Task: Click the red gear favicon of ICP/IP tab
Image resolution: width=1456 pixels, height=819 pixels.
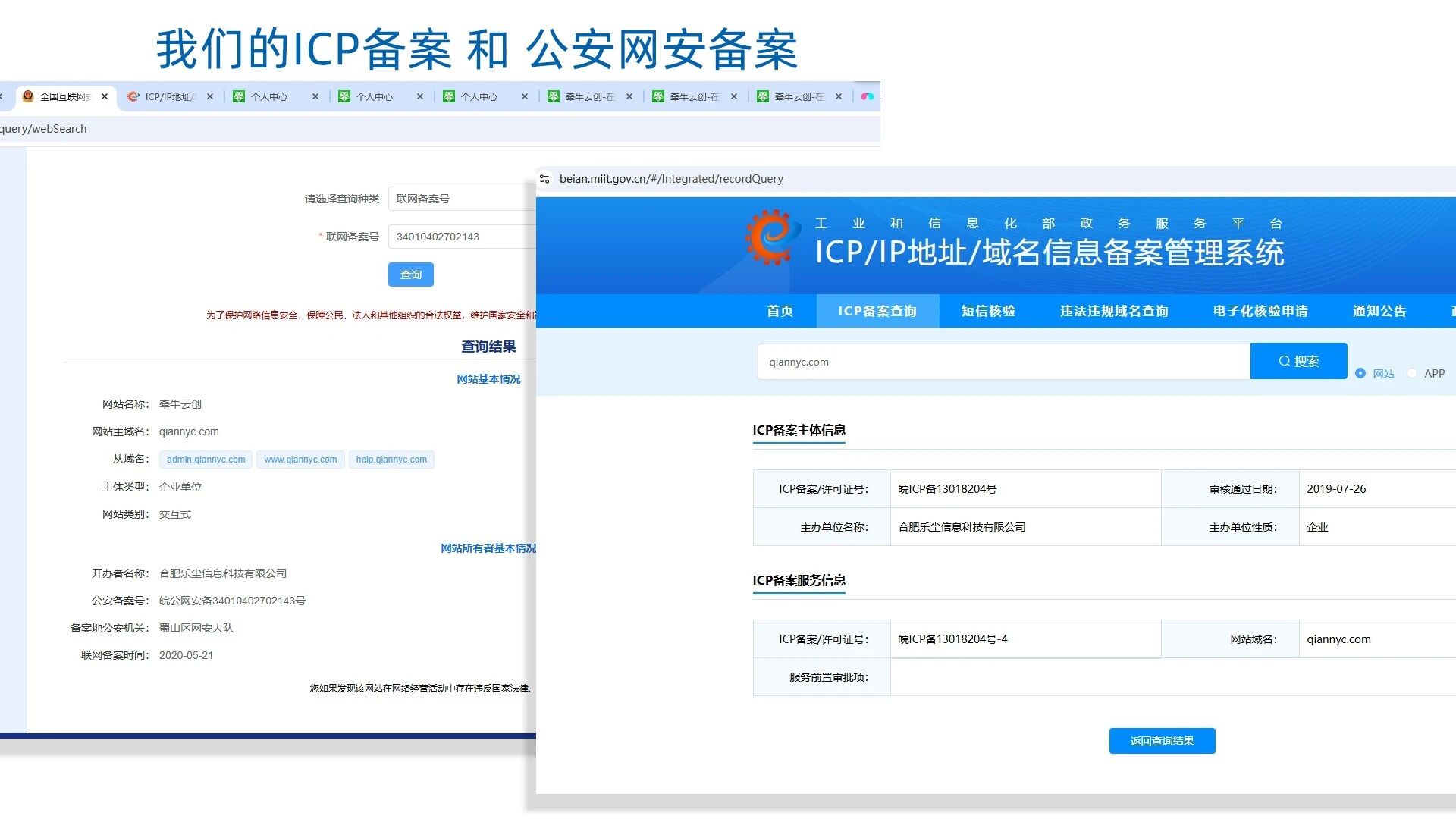Action: [x=133, y=96]
